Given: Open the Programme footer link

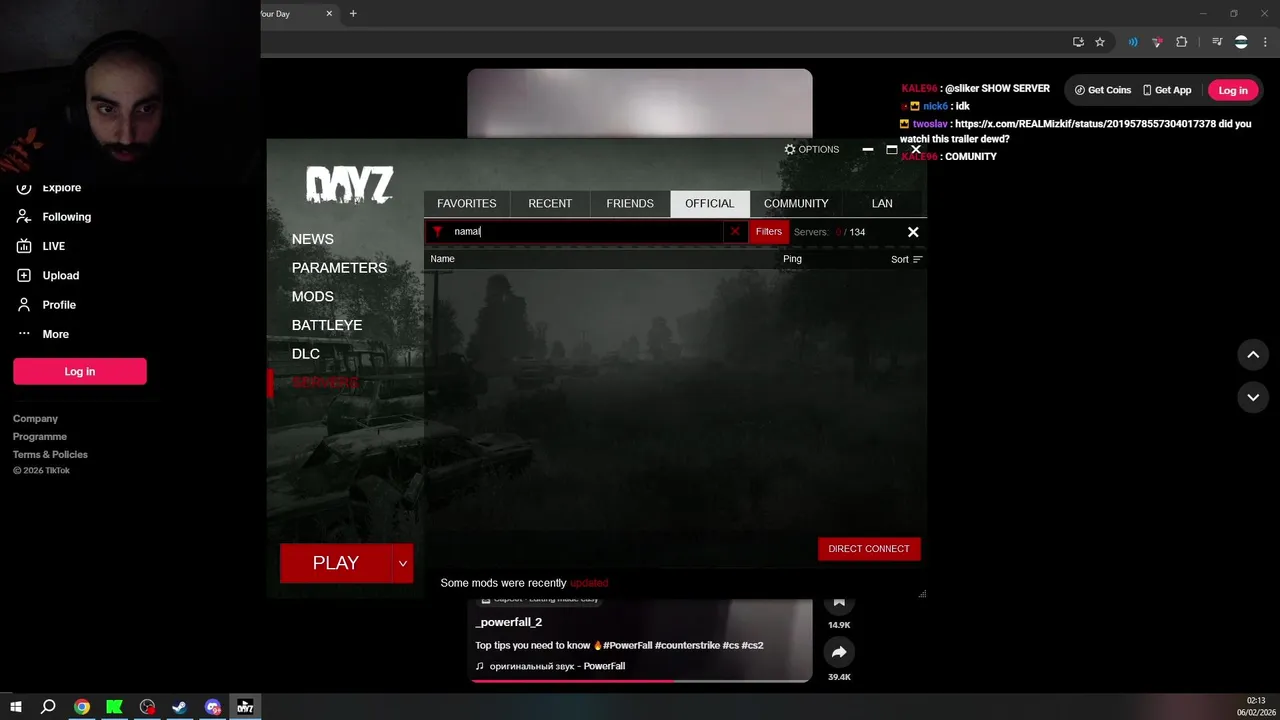Looking at the screenshot, I should [x=40, y=437].
